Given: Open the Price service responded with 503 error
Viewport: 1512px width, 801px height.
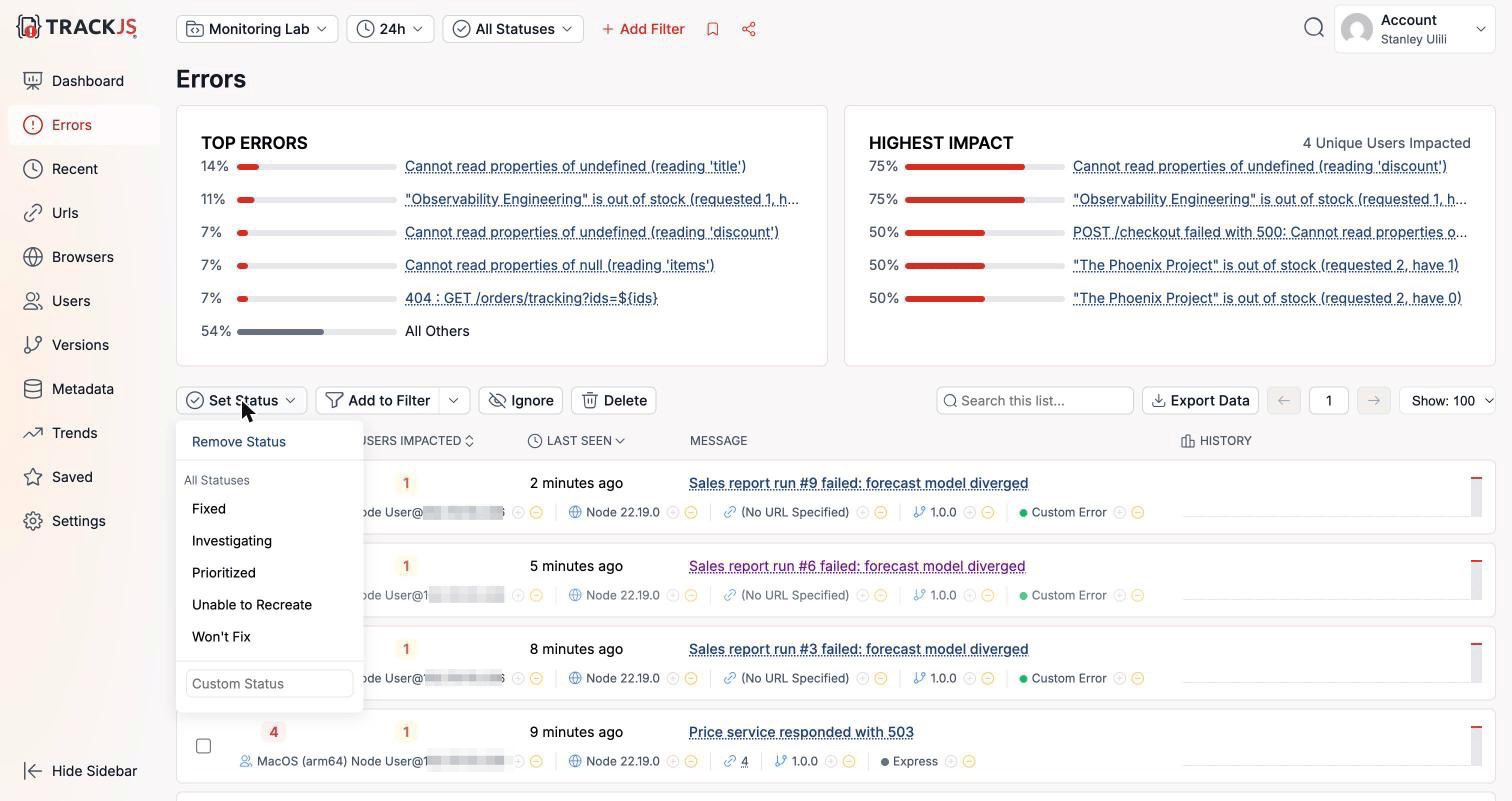Looking at the screenshot, I should [x=801, y=732].
